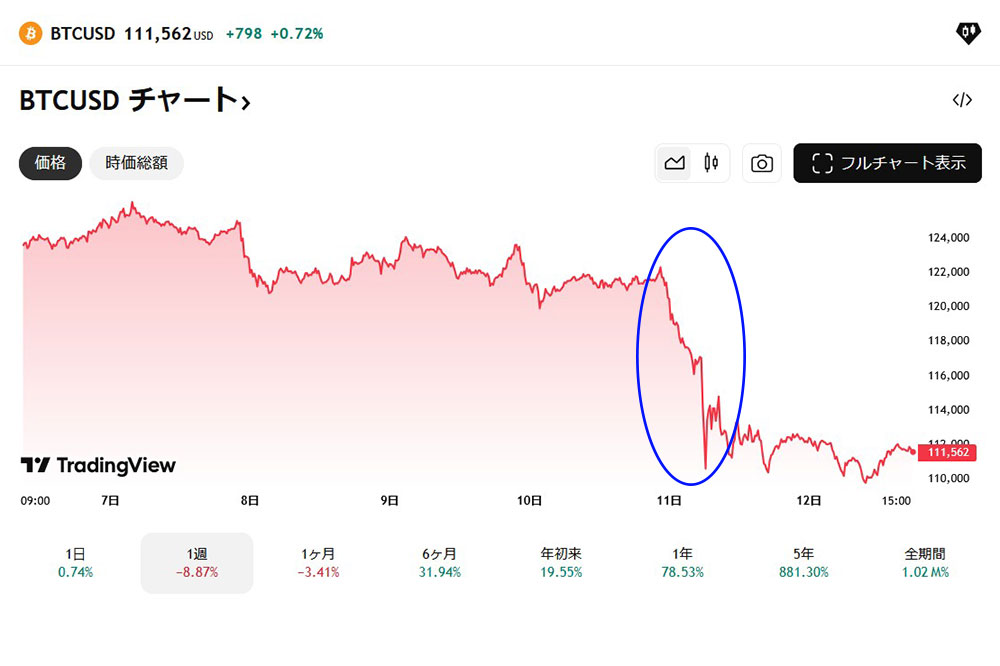Switch to area line chart style
This screenshot has width=1000, height=666.
(674, 163)
